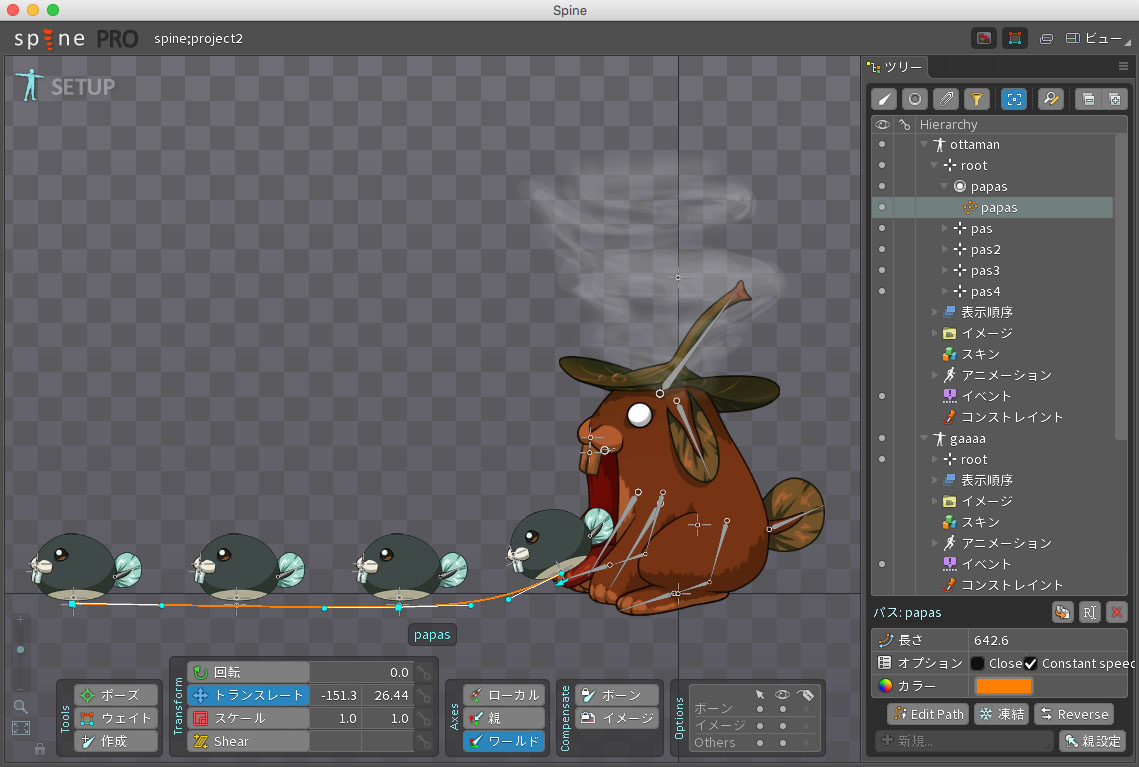
Task: Click the 新規 new item field
Action: (x=964, y=741)
